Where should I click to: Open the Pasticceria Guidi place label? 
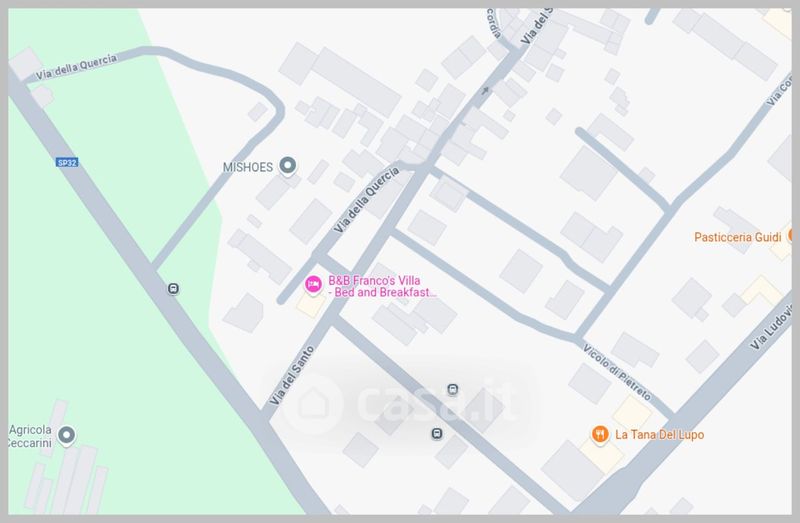pos(737,237)
